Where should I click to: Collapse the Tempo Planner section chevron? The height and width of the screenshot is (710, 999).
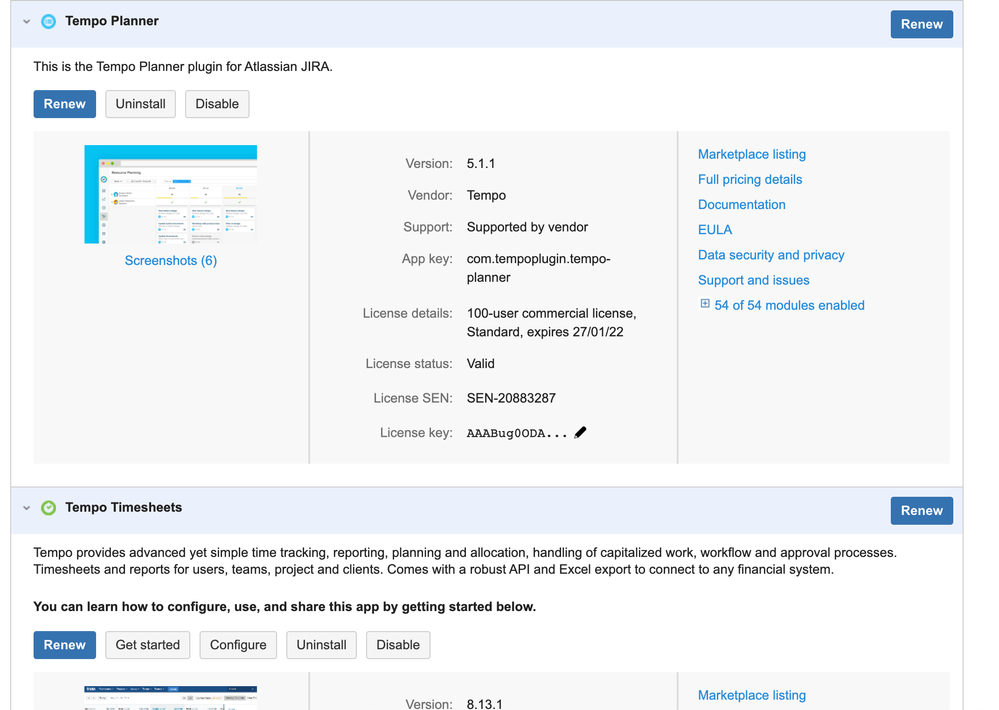[x=27, y=22]
